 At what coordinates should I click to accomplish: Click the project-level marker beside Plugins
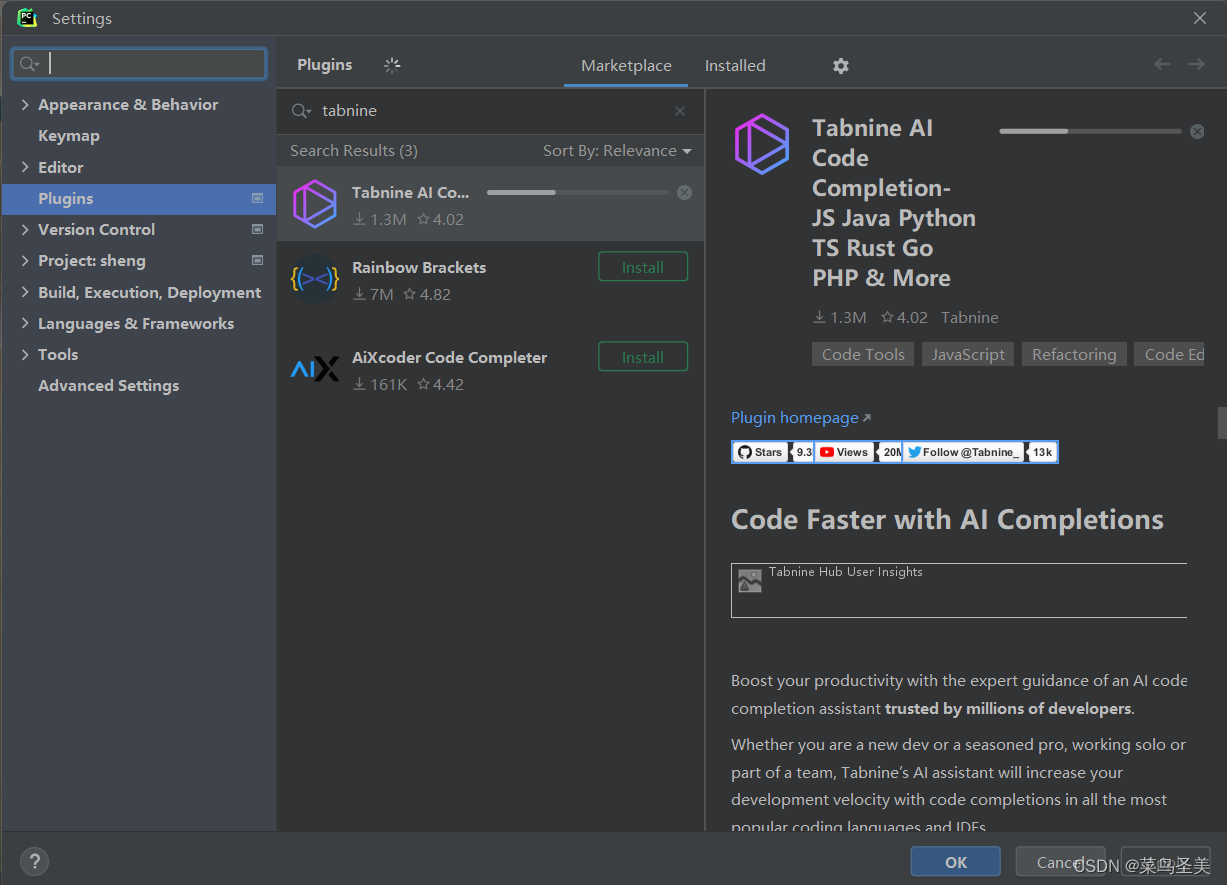257,199
